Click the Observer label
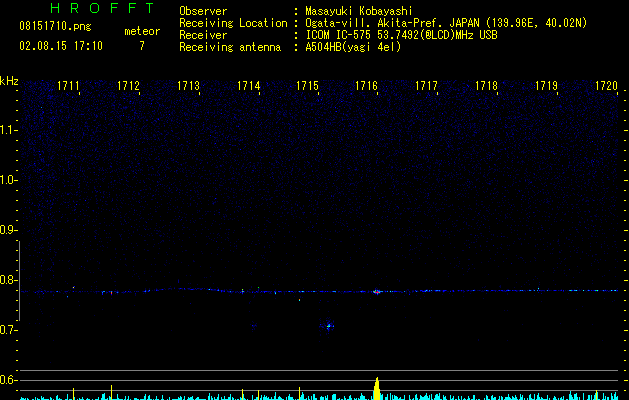The height and width of the screenshot is (400, 629). tap(203, 11)
